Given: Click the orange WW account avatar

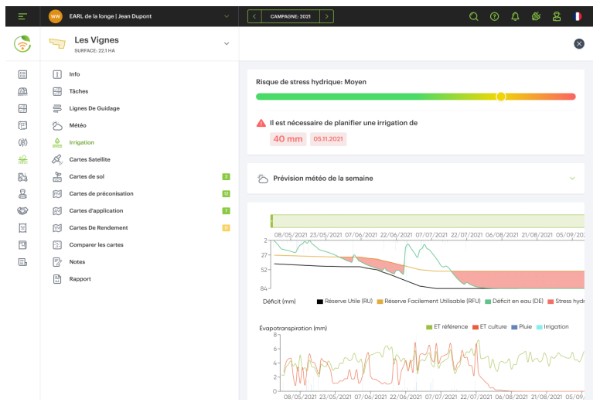Looking at the screenshot, I should [x=55, y=16].
